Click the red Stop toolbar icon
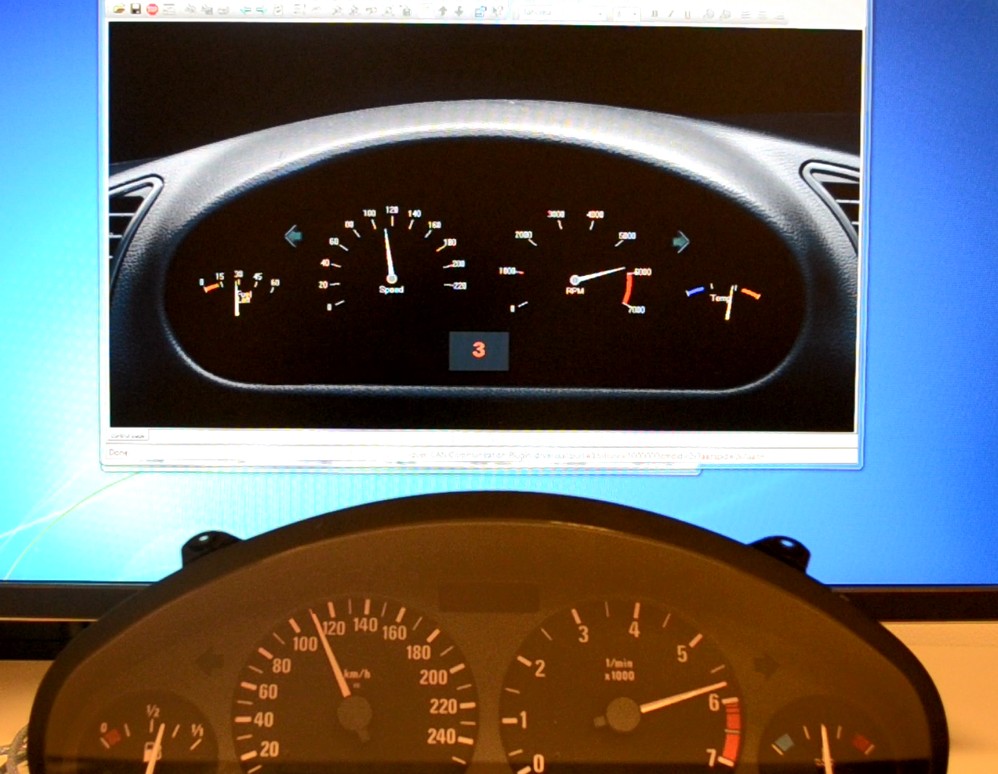998x774 pixels. [152, 9]
